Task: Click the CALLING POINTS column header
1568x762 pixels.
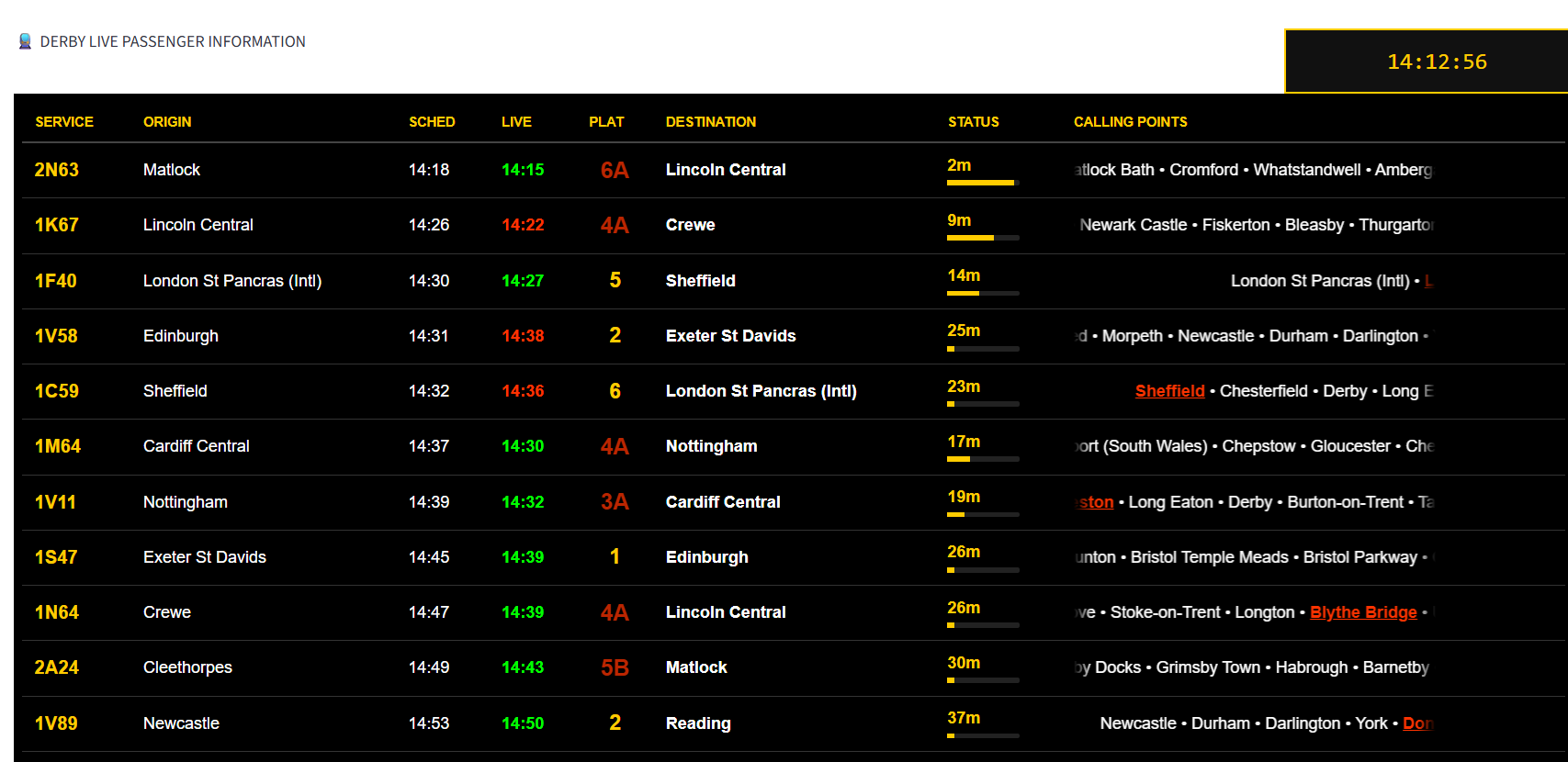Action: 1130,122
